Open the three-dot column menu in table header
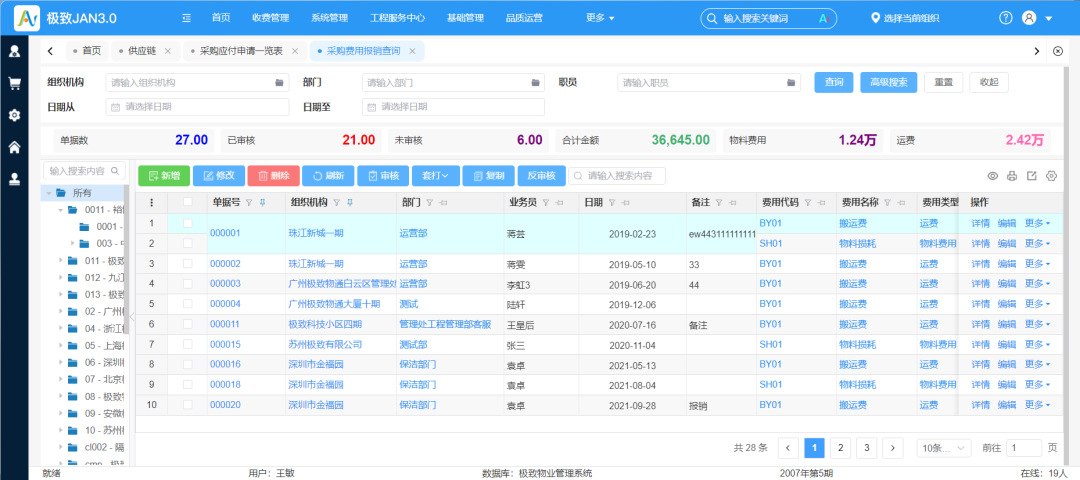The width and height of the screenshot is (1080, 480). (x=151, y=202)
